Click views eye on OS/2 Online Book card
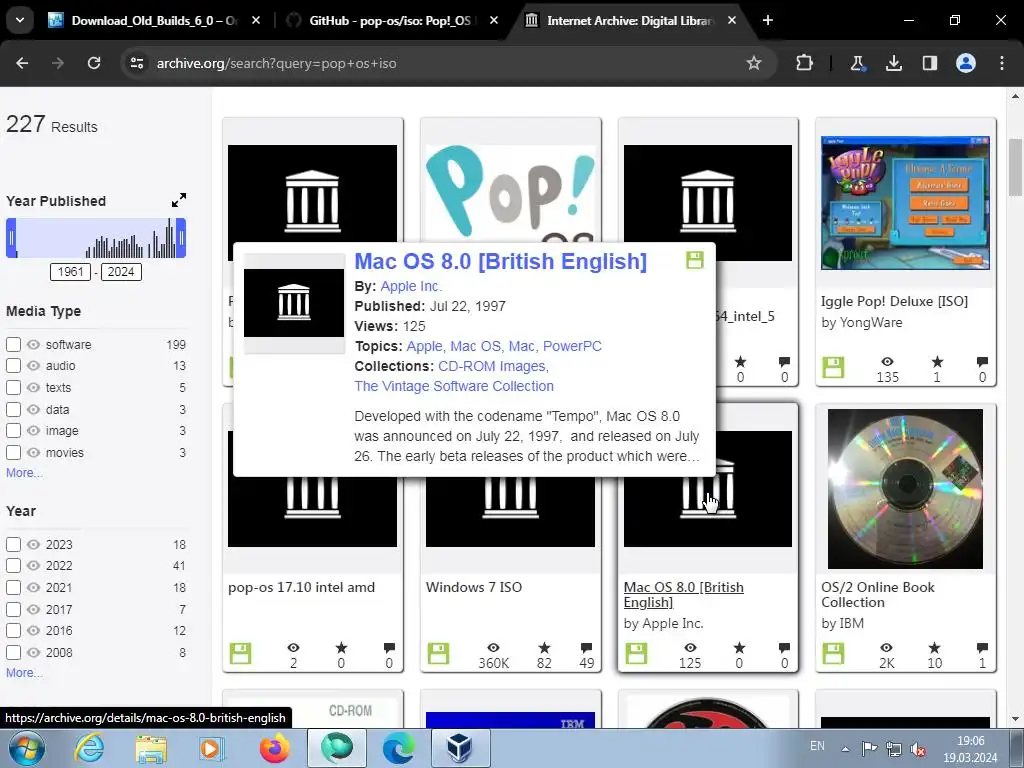This screenshot has width=1024, height=768. (886, 647)
